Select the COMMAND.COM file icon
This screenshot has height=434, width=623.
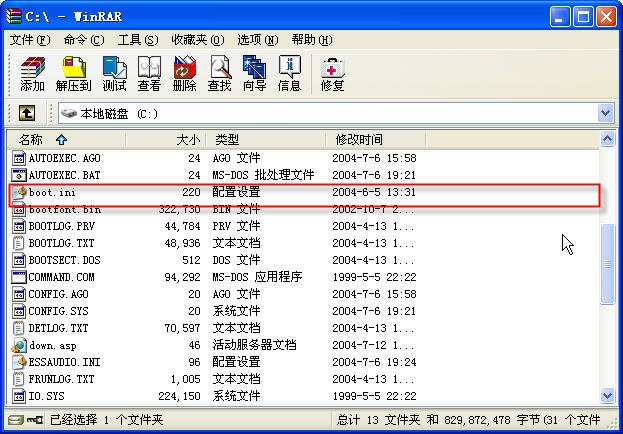click(19, 277)
